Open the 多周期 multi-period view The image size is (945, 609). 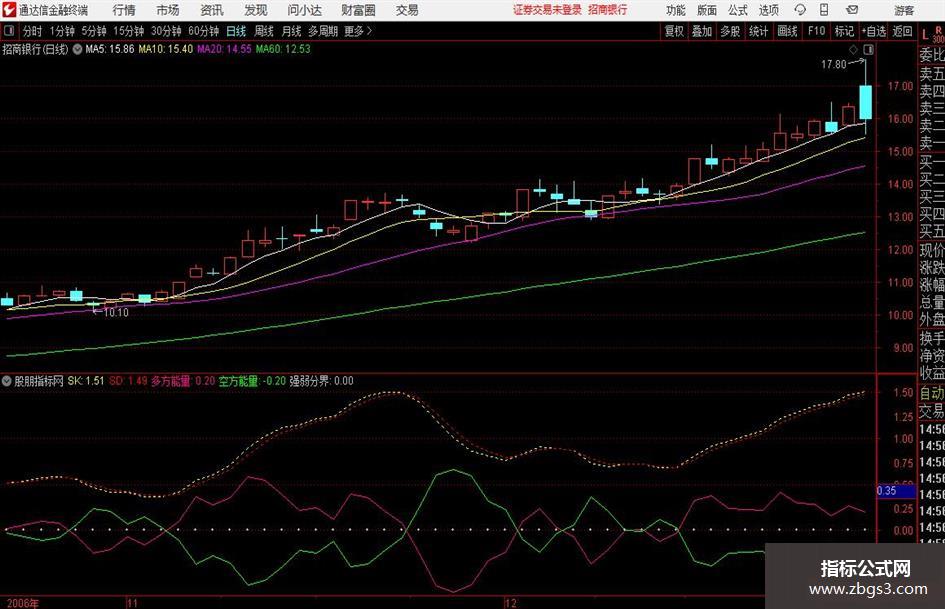tap(323, 31)
